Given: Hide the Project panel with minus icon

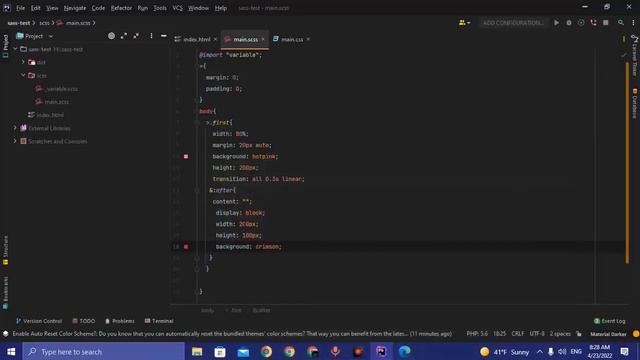Looking at the screenshot, I should (164, 36).
